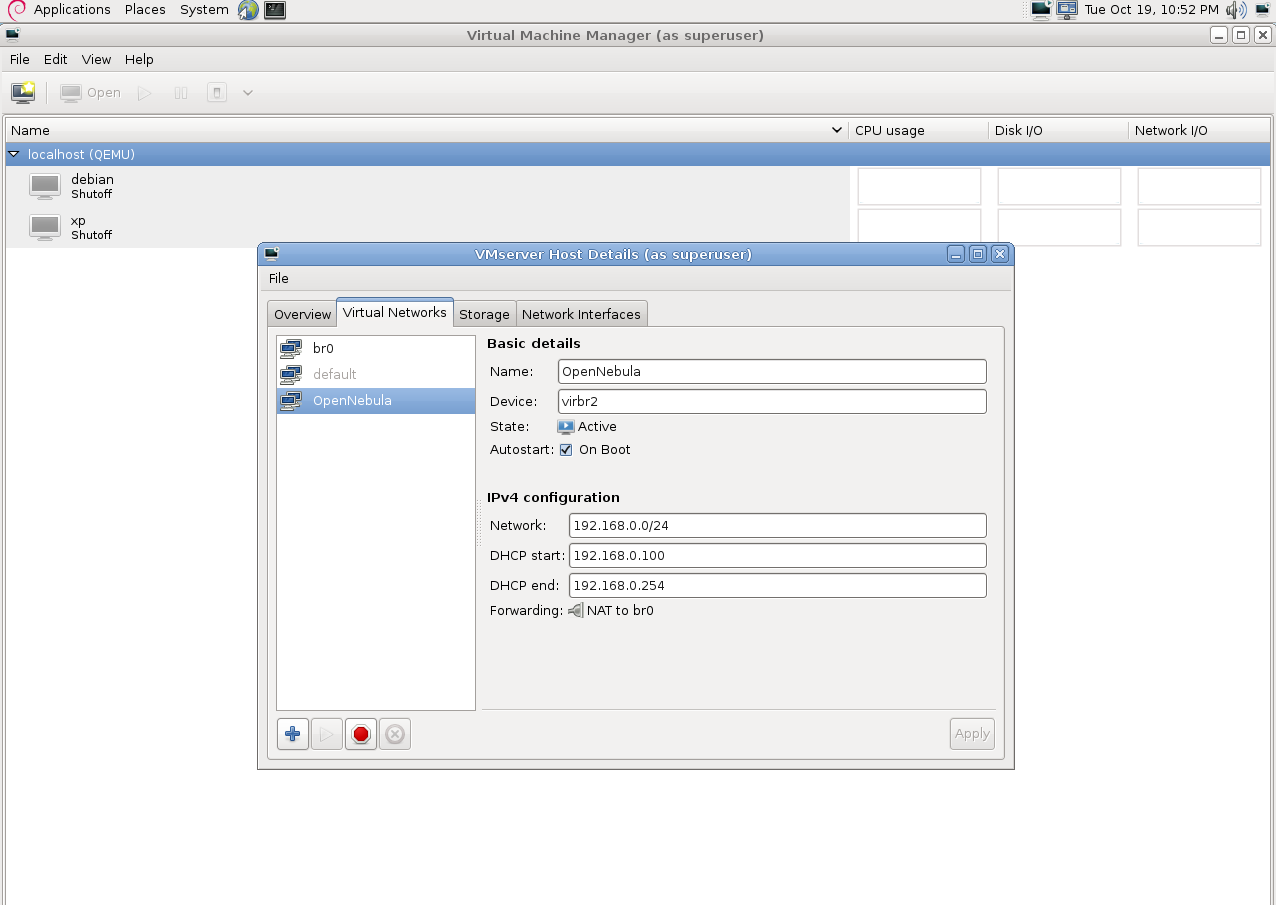Click the Active state icon

tap(566, 426)
